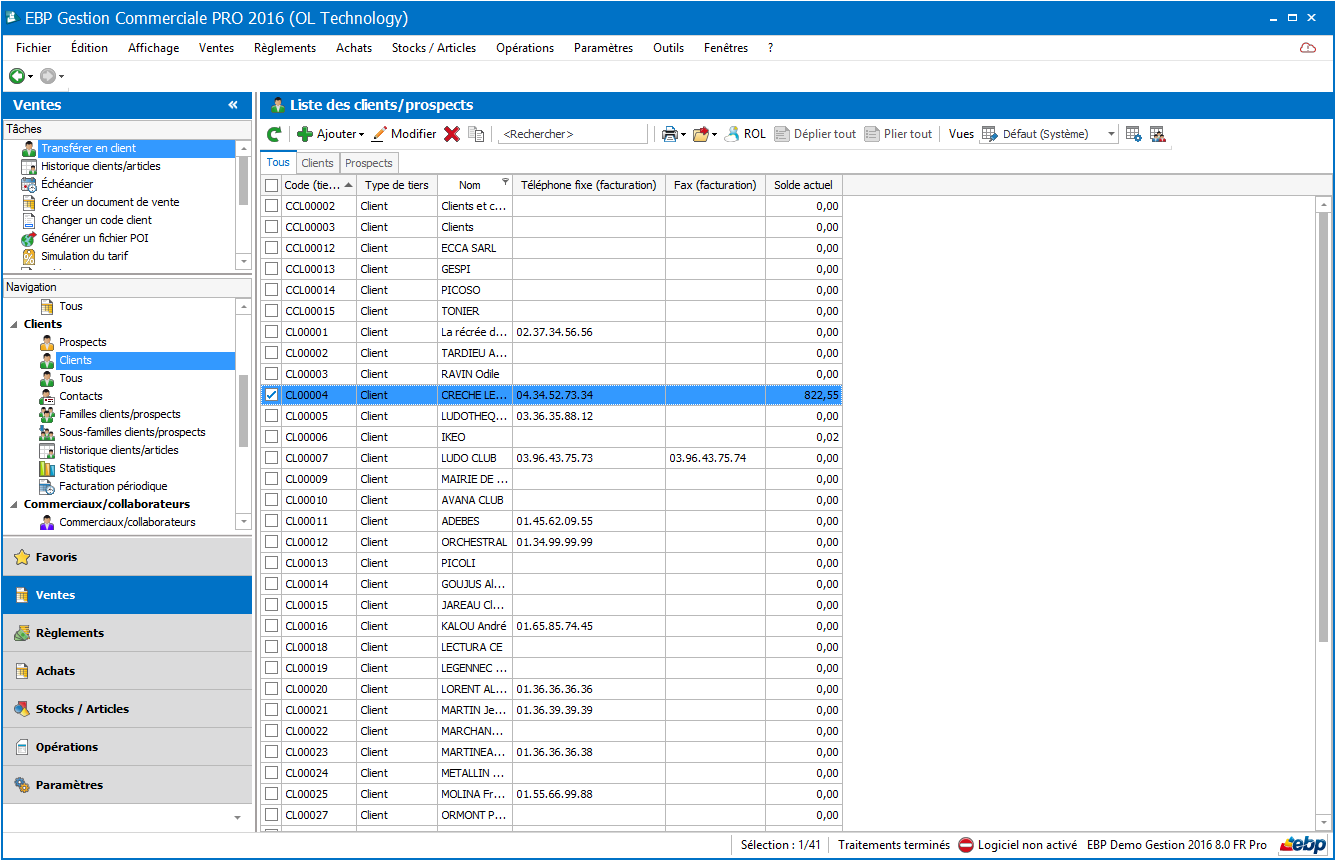The image size is (1336, 861).
Task: Click the Simulation du tarif icon
Action: coord(29,256)
